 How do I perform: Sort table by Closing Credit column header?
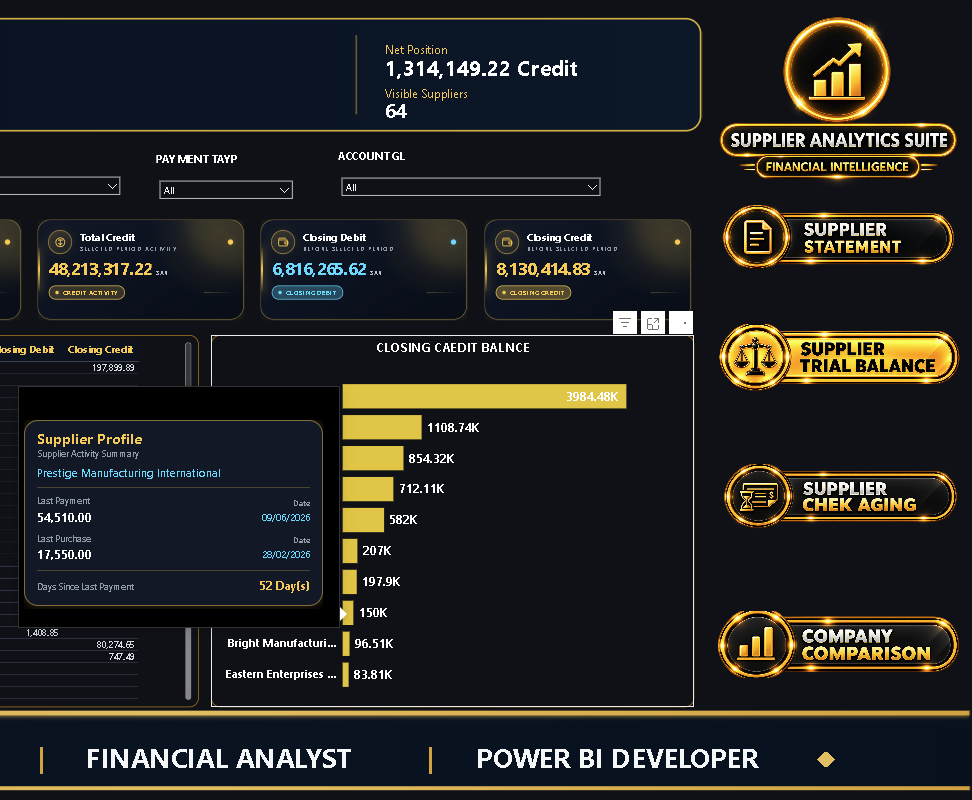pyautogui.click(x=100, y=349)
